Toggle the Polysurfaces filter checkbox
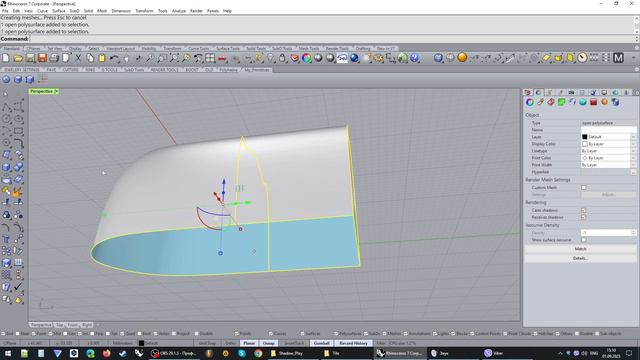The height and width of the screenshot is (360, 640). 336,333
